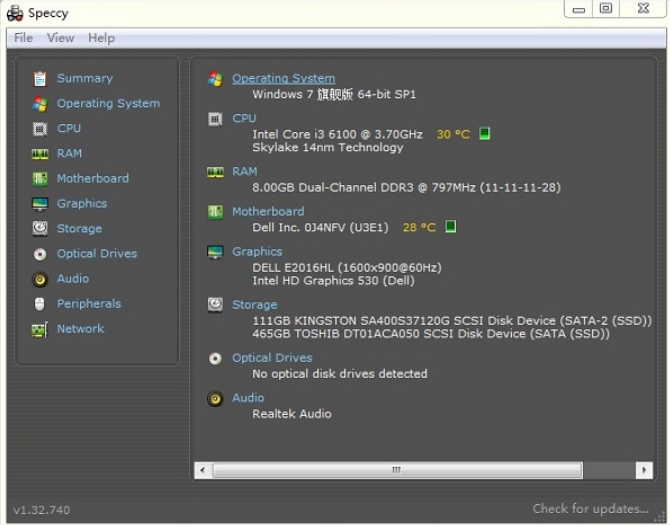
Task: Open the Help menu
Action: 101,38
